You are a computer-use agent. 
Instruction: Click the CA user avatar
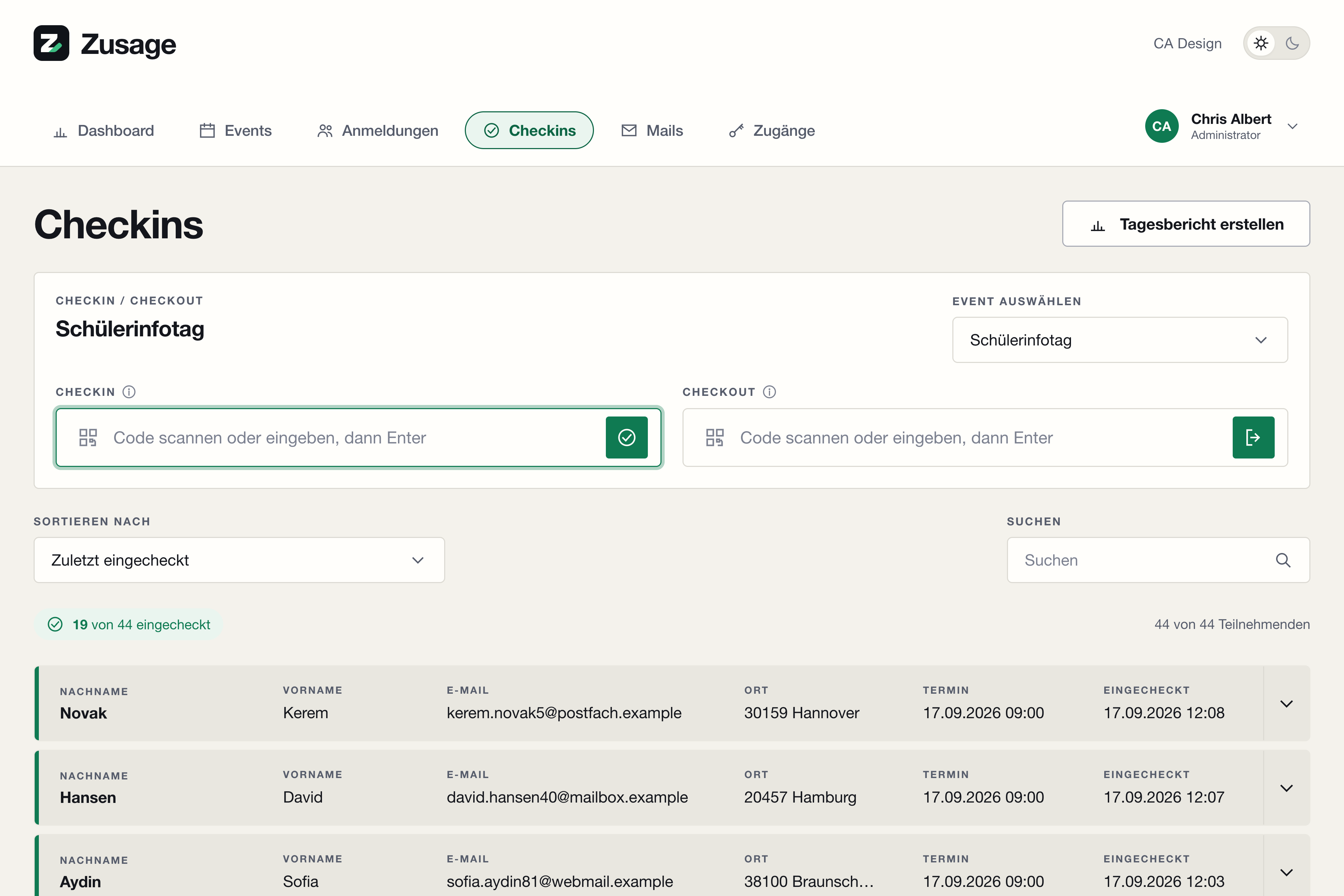(x=1162, y=126)
